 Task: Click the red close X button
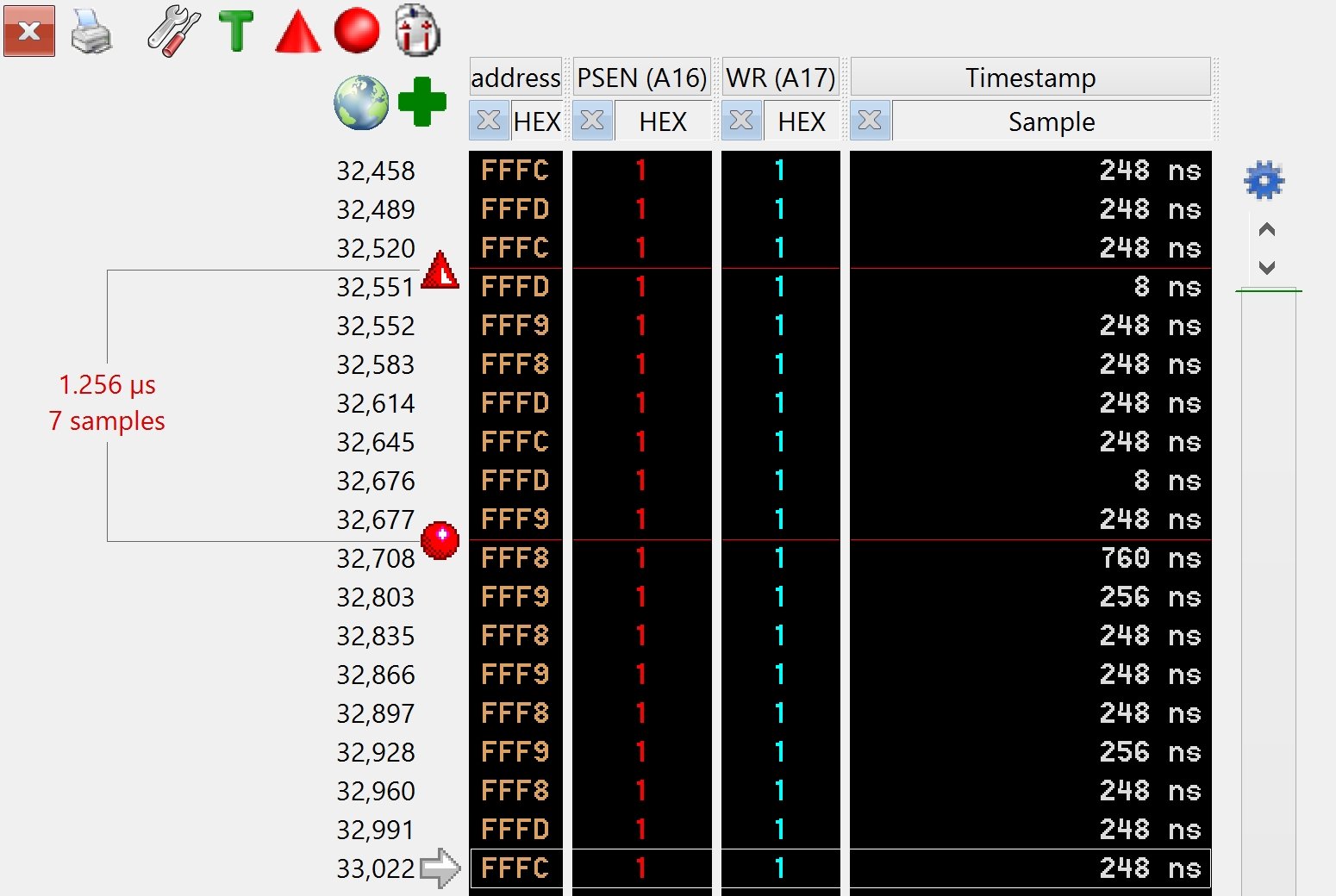point(29,31)
